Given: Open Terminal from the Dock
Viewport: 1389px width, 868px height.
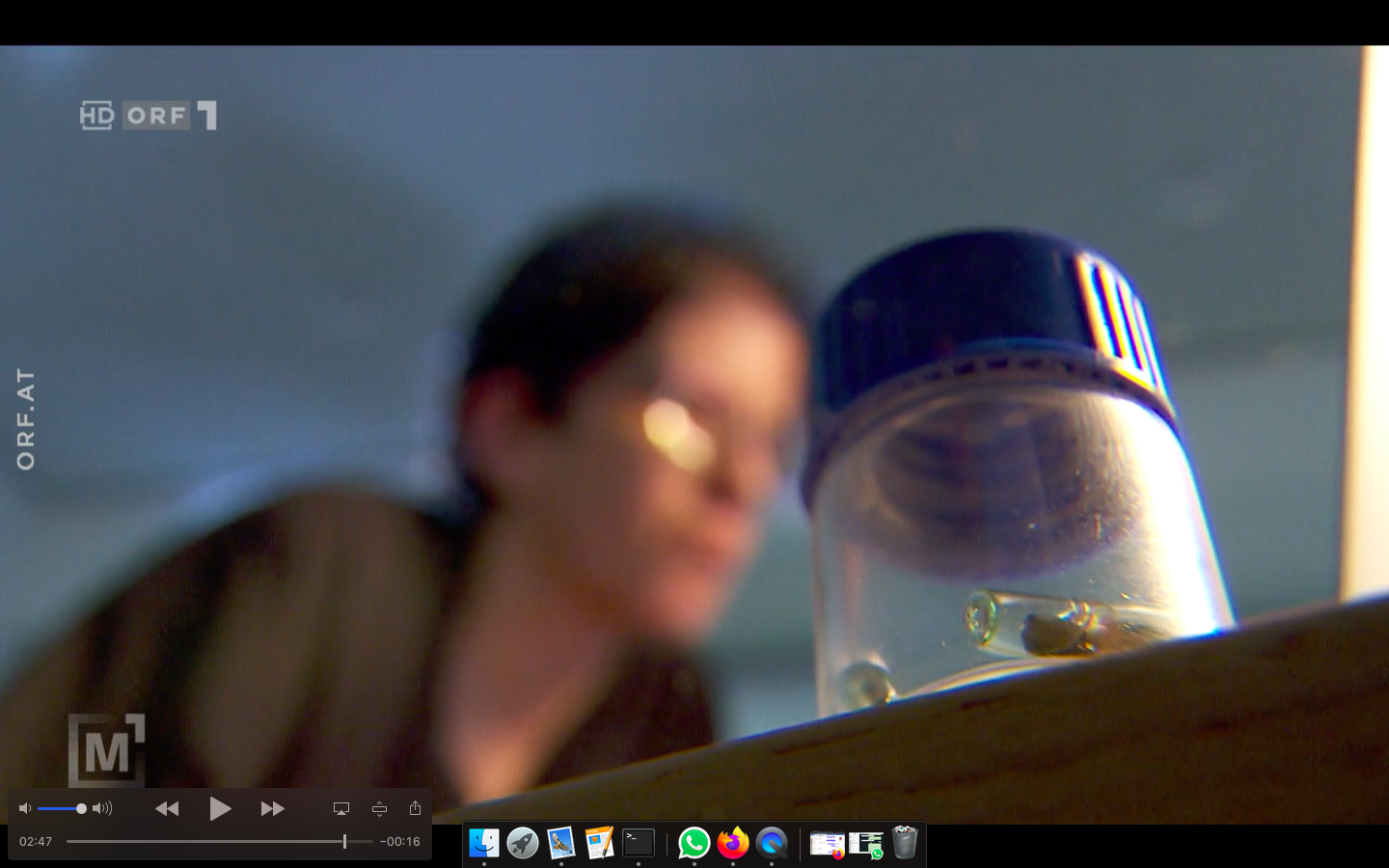Looking at the screenshot, I should (638, 843).
